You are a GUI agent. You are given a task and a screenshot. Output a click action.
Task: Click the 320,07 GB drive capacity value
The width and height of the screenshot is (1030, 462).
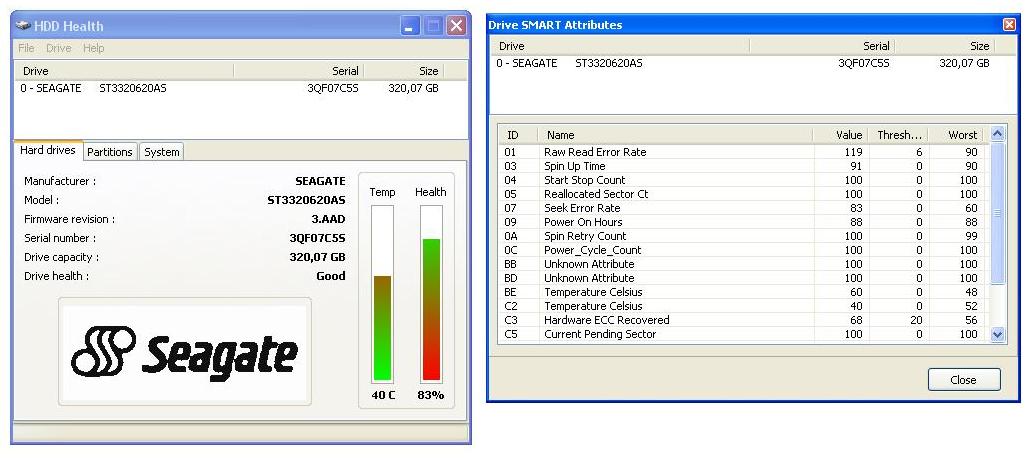tap(317, 257)
